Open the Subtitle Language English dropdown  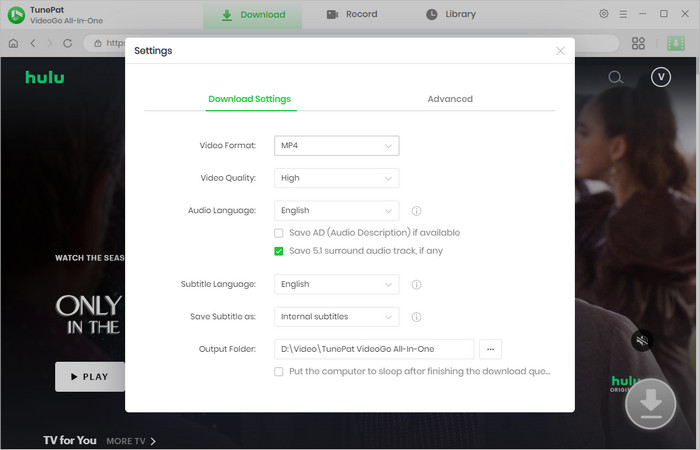[x=337, y=284]
